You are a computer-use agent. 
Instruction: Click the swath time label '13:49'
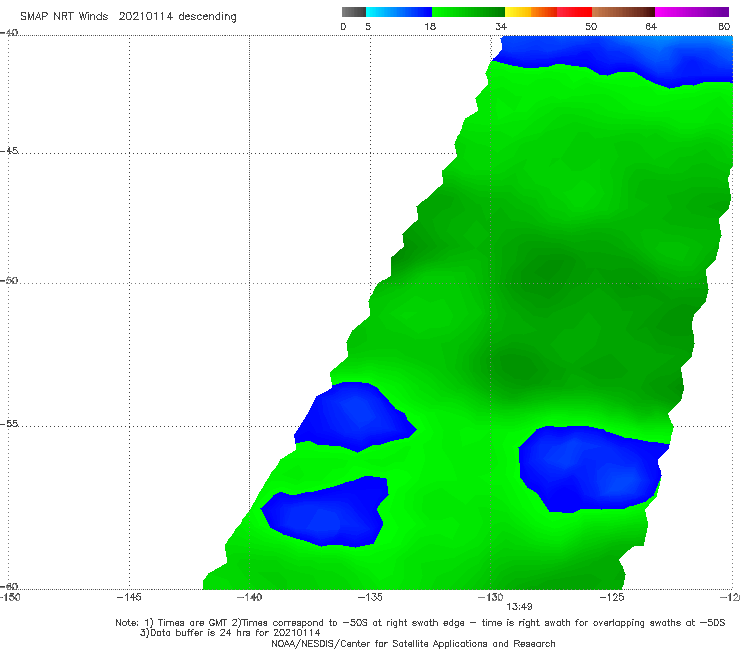coord(520,607)
